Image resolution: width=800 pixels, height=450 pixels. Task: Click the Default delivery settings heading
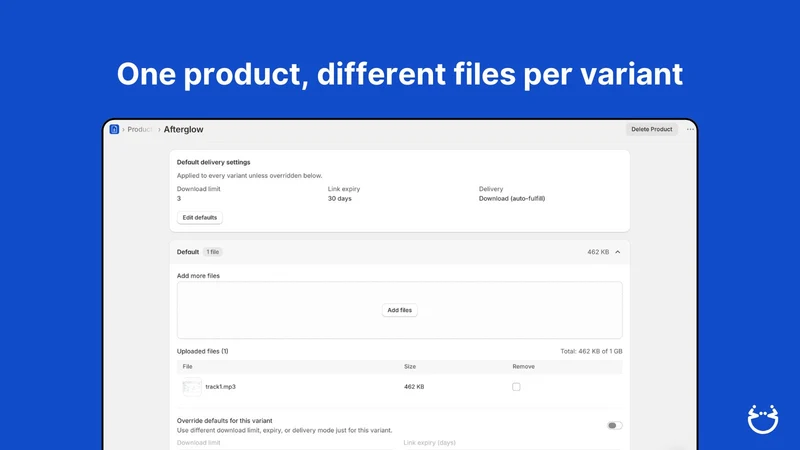coord(213,162)
